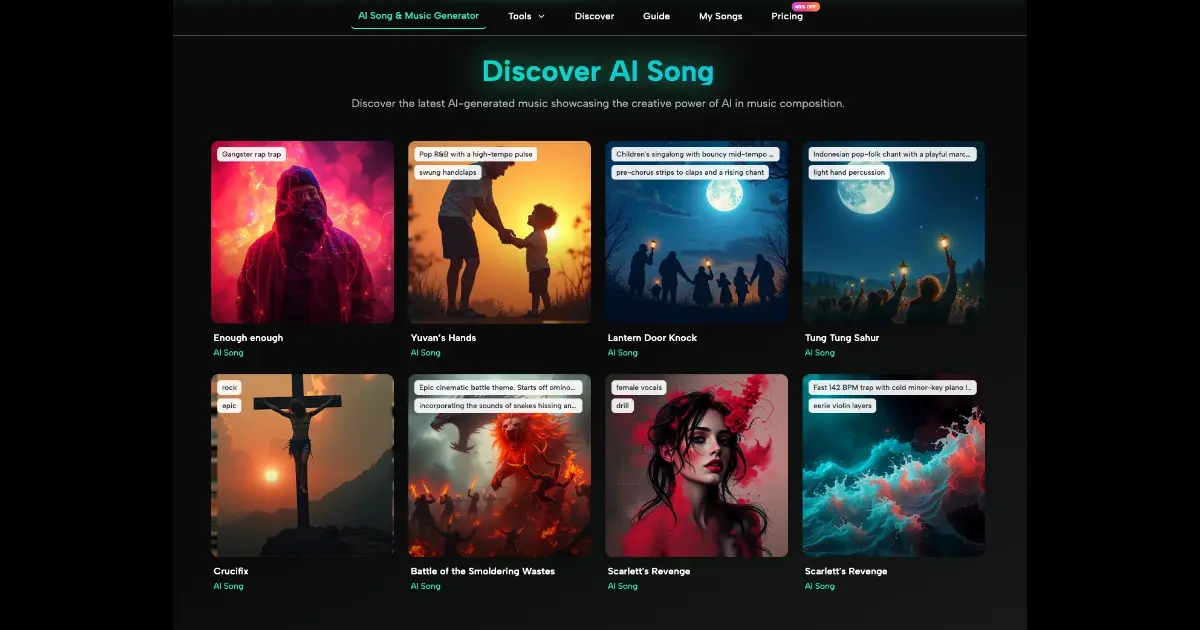Go to the Discover nav item

click(594, 16)
